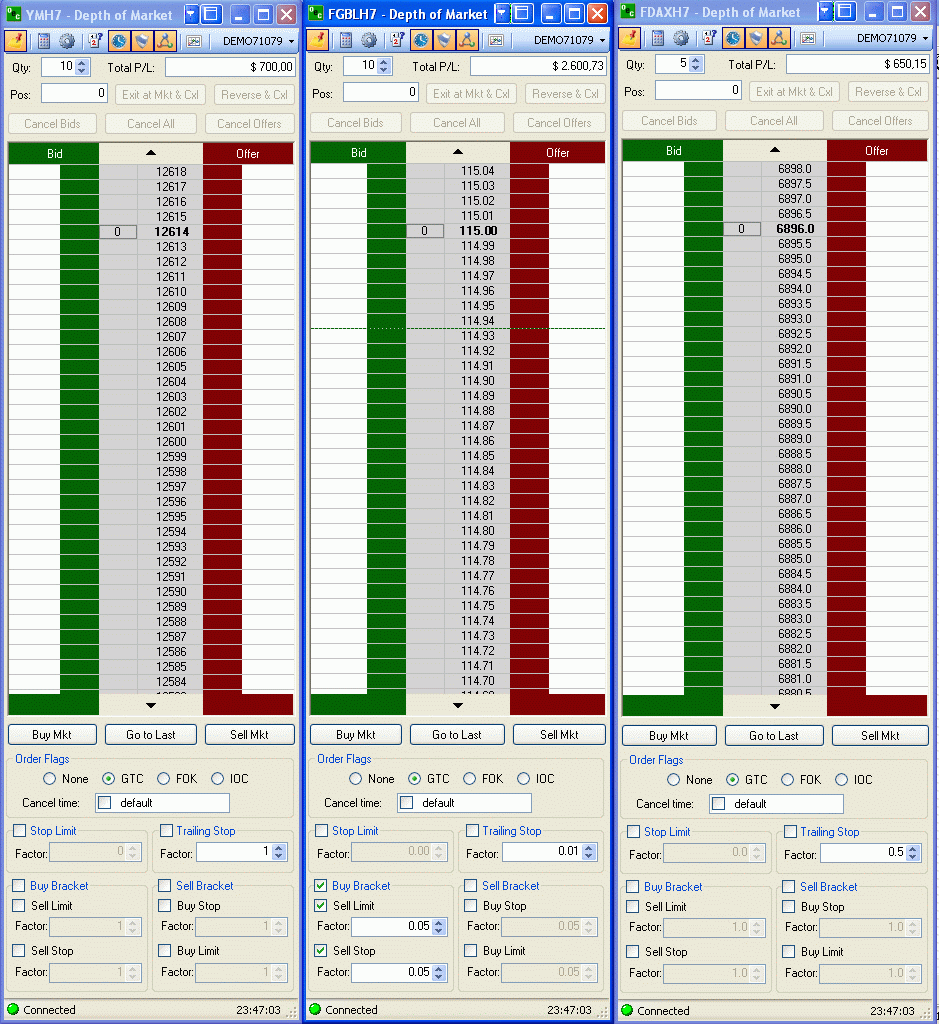This screenshot has height=1024, width=939.
Task: Open calculator icon in FDAXH7 window toolbar
Action: click(658, 38)
